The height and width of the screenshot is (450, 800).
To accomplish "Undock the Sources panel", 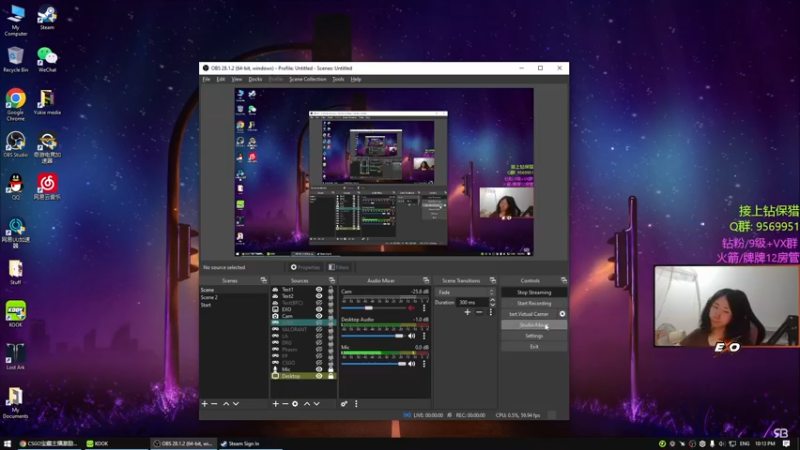I will point(332,280).
